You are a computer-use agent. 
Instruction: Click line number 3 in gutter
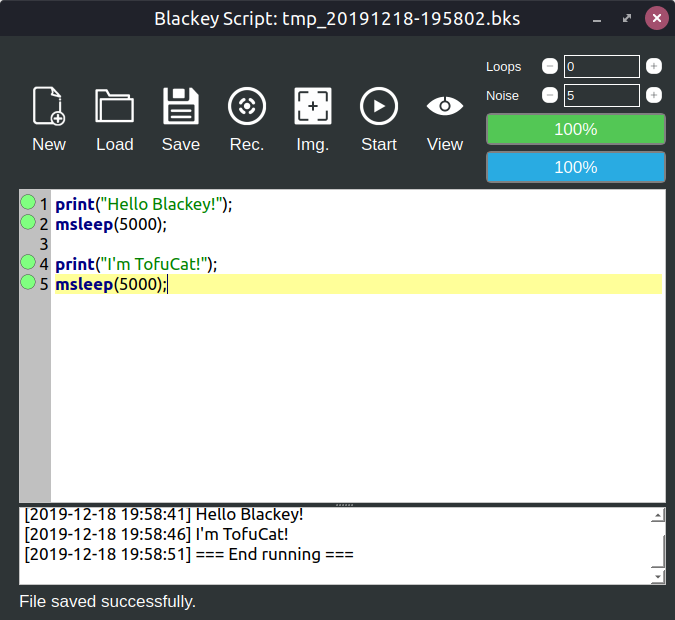pyautogui.click(x=43, y=244)
